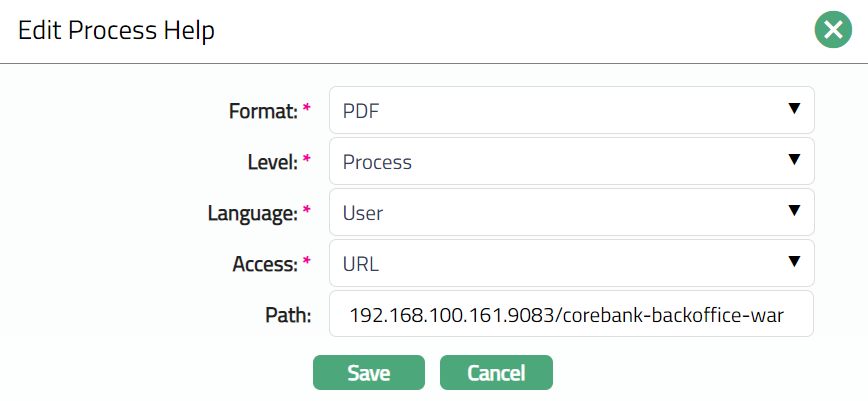Close the Edit Process Help dialog

point(832,30)
